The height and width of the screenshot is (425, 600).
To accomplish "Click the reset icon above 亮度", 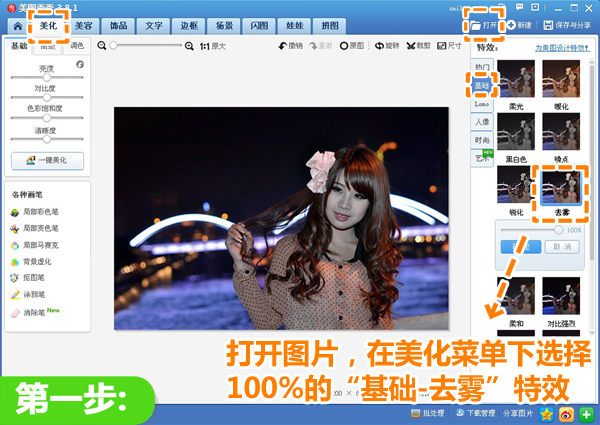I will (80, 64).
